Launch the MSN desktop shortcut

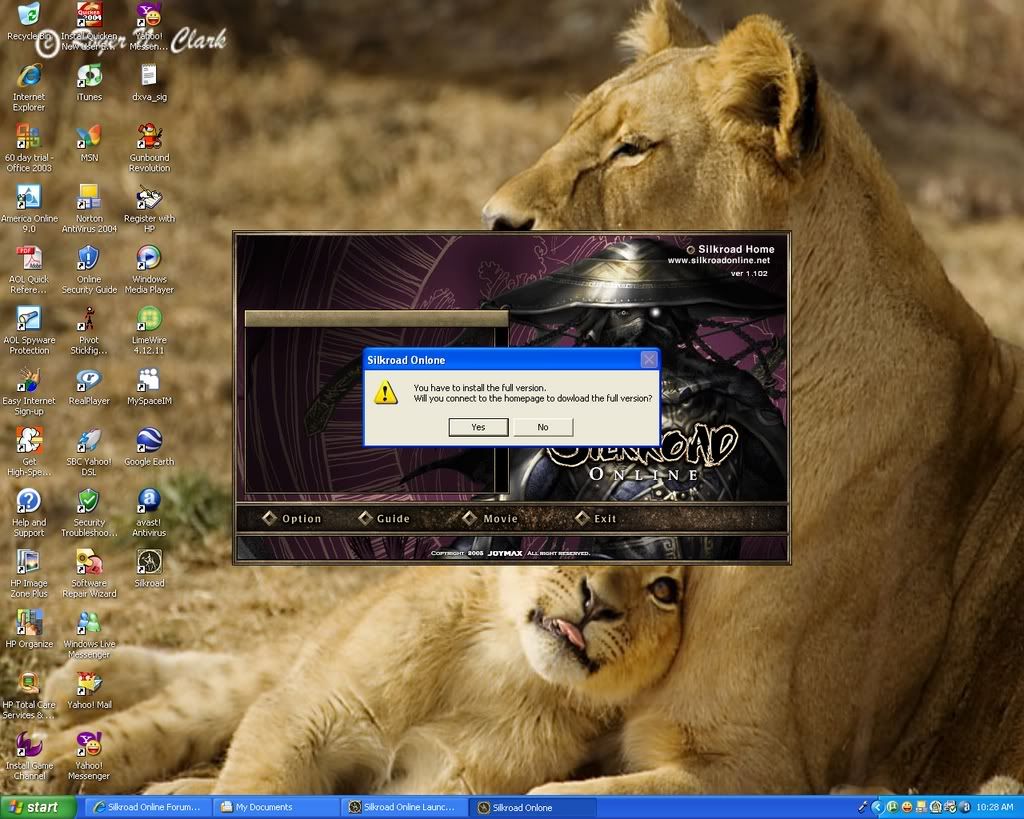point(89,143)
